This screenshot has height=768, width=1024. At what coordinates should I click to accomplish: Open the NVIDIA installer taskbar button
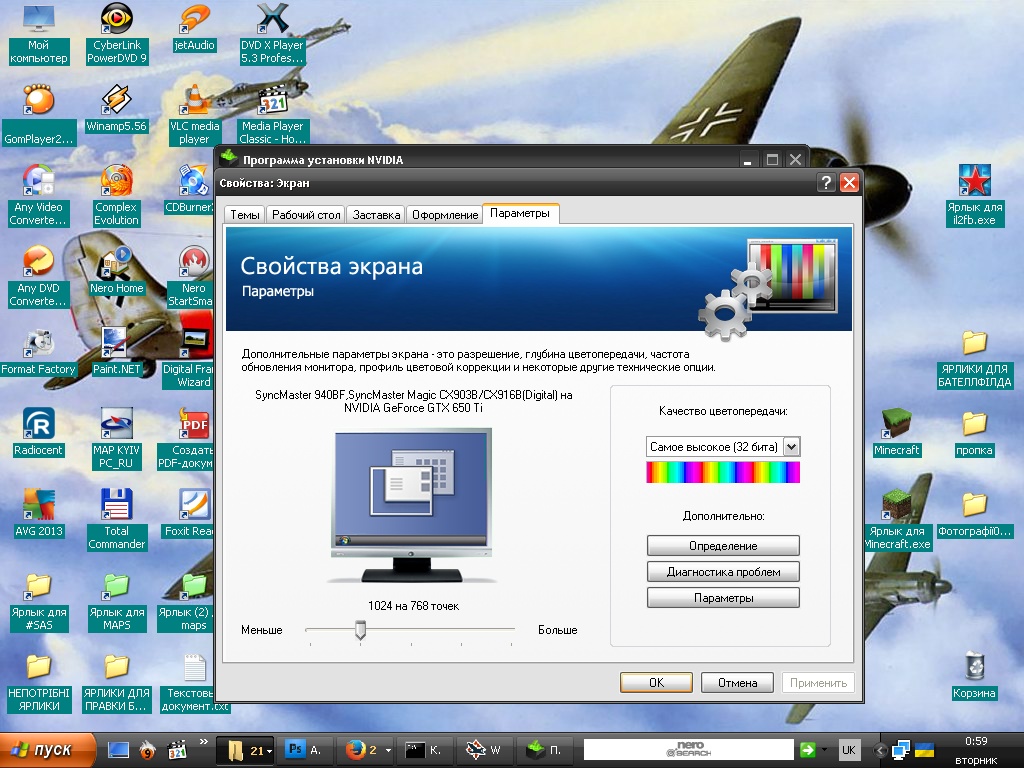pos(545,750)
